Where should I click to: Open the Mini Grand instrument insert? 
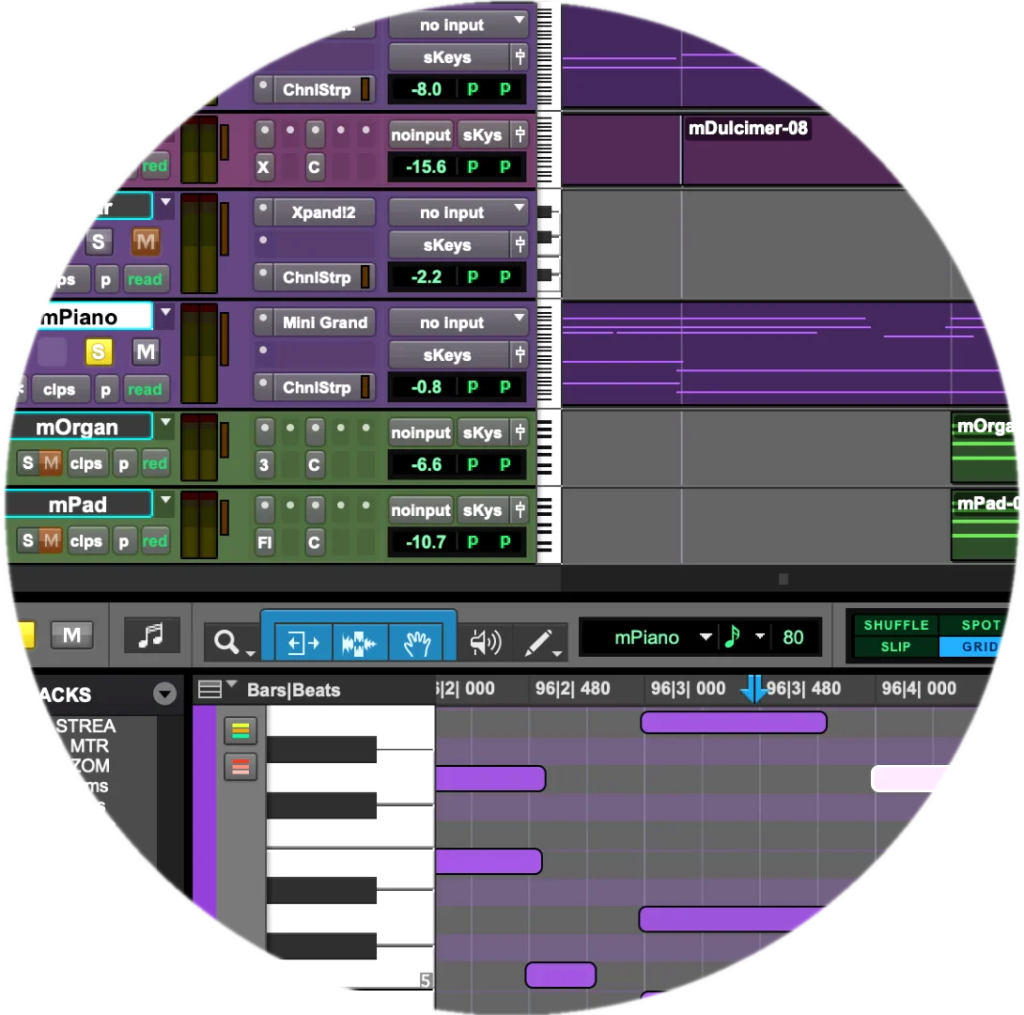coord(315,323)
